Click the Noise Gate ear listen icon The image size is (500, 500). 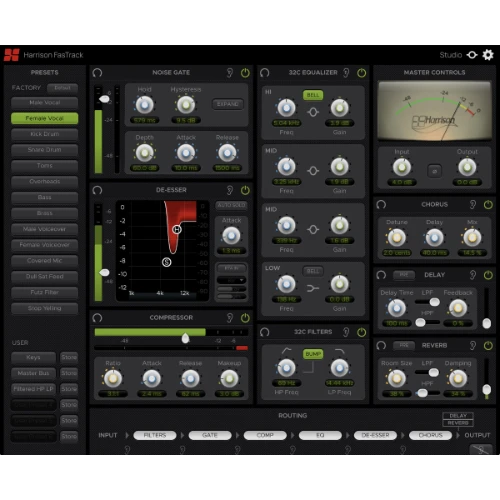pyautogui.click(x=230, y=73)
